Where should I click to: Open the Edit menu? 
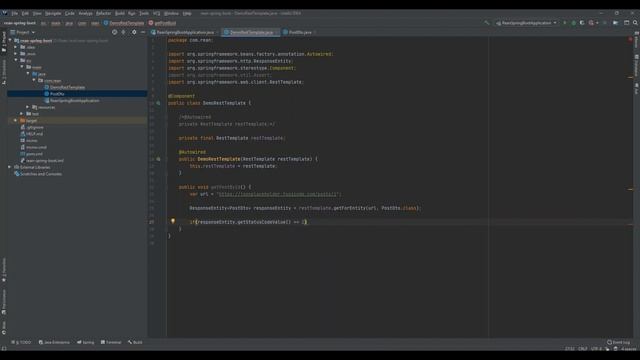click(x=25, y=13)
